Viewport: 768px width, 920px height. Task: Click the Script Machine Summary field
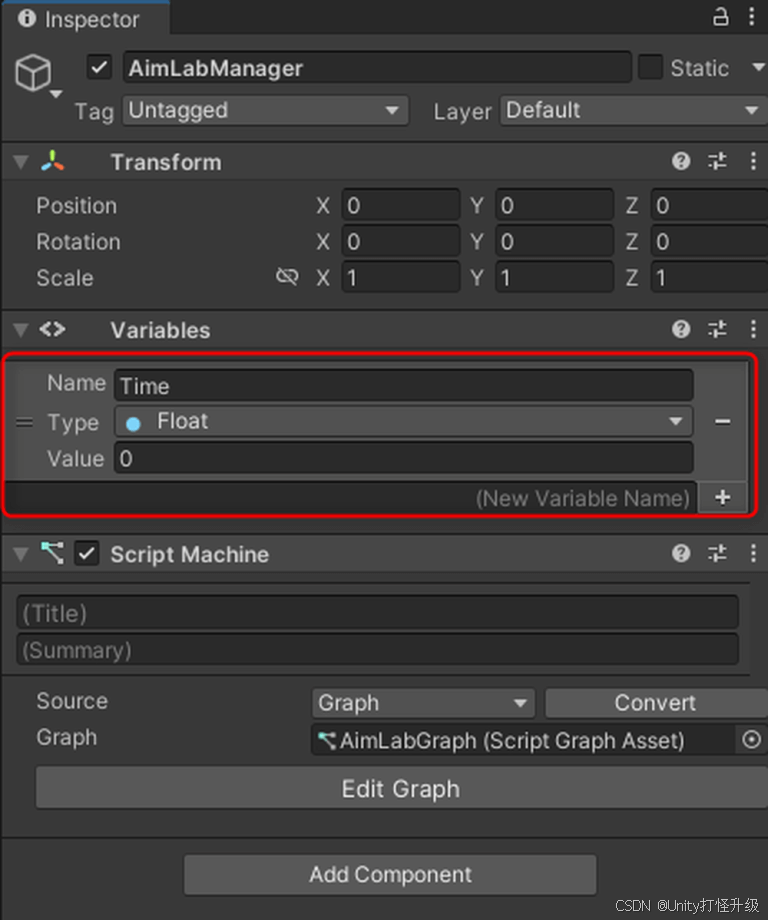tap(377, 650)
